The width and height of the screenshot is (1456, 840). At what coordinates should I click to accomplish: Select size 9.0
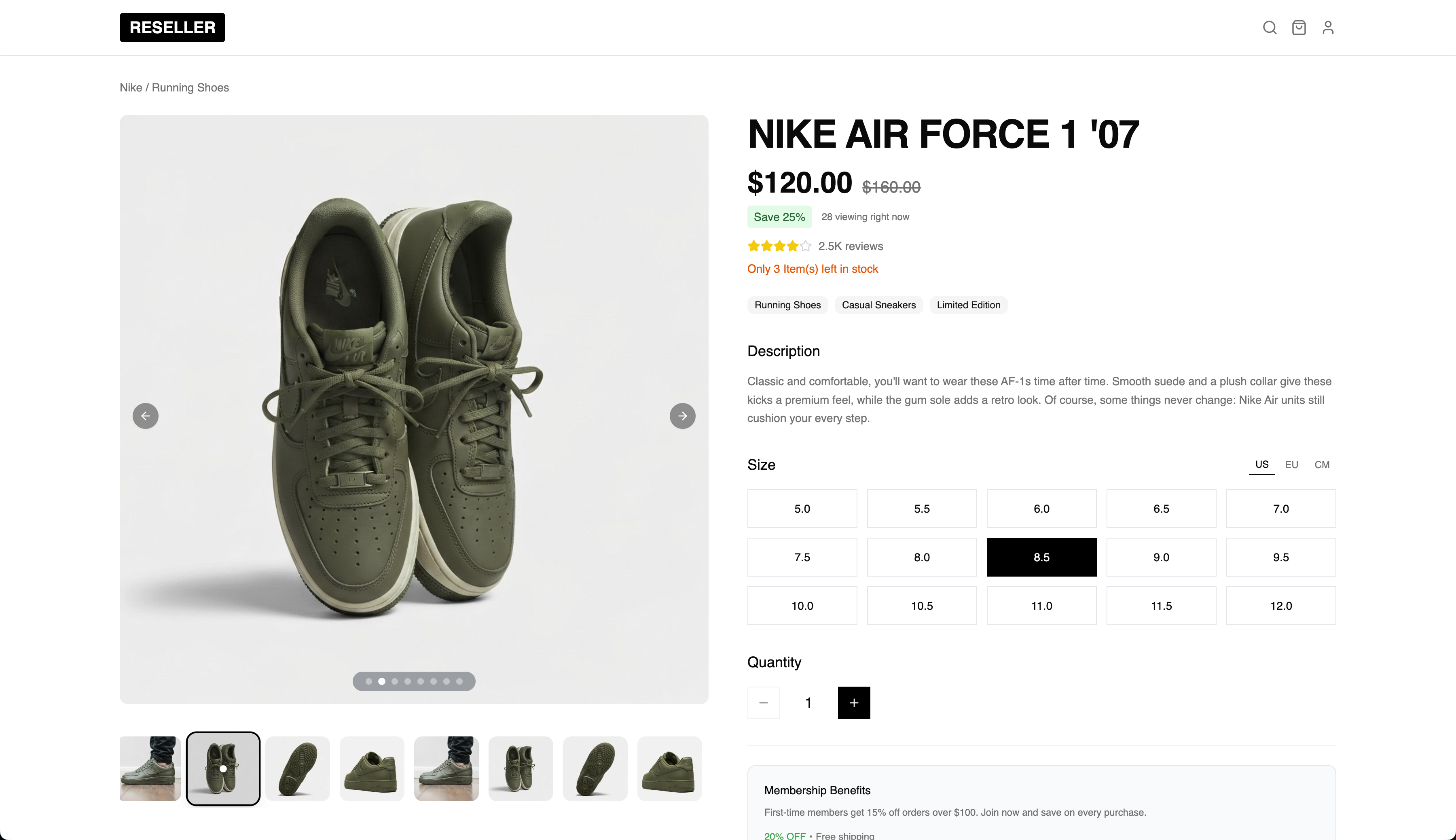(1161, 557)
